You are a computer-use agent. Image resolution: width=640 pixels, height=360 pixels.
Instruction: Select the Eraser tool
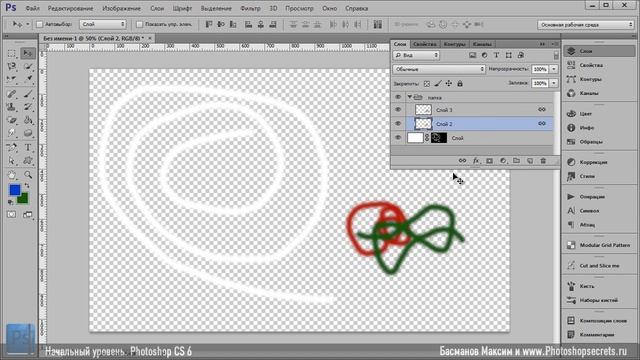11,120
